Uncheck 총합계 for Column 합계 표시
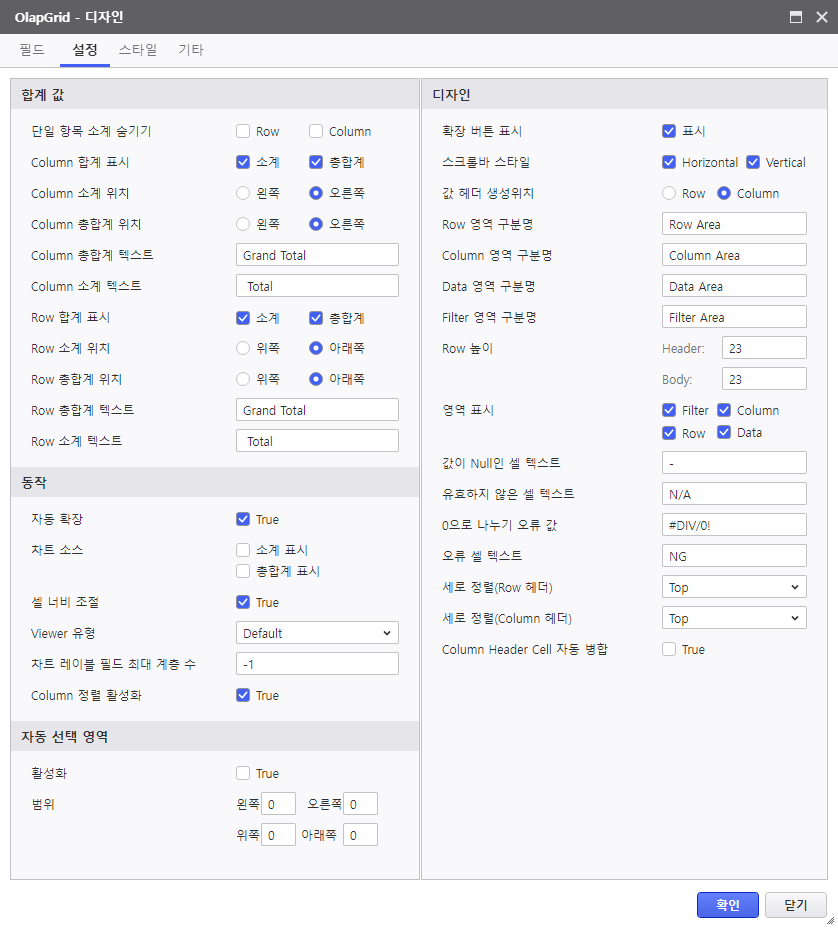Viewport: 838px width, 928px height. pyautogui.click(x=316, y=162)
